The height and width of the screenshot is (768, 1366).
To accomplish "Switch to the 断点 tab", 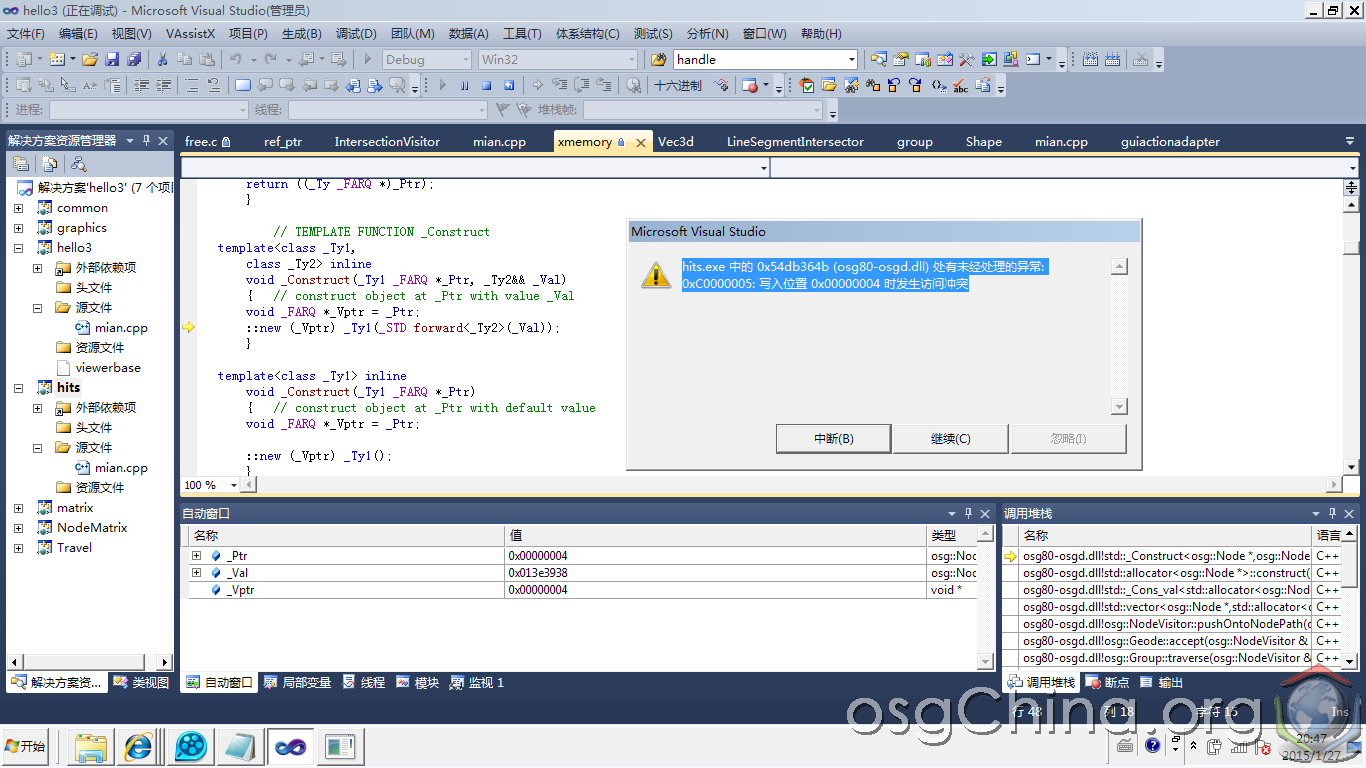I will pos(1108,682).
